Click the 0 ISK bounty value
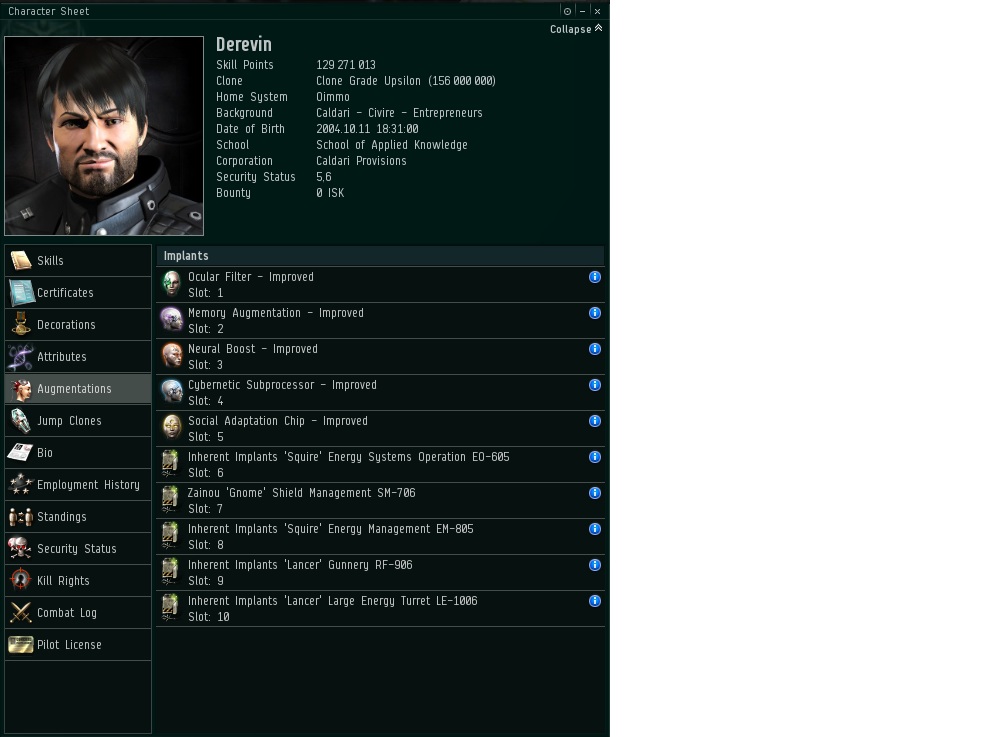The width and height of the screenshot is (1008, 737). (330, 193)
